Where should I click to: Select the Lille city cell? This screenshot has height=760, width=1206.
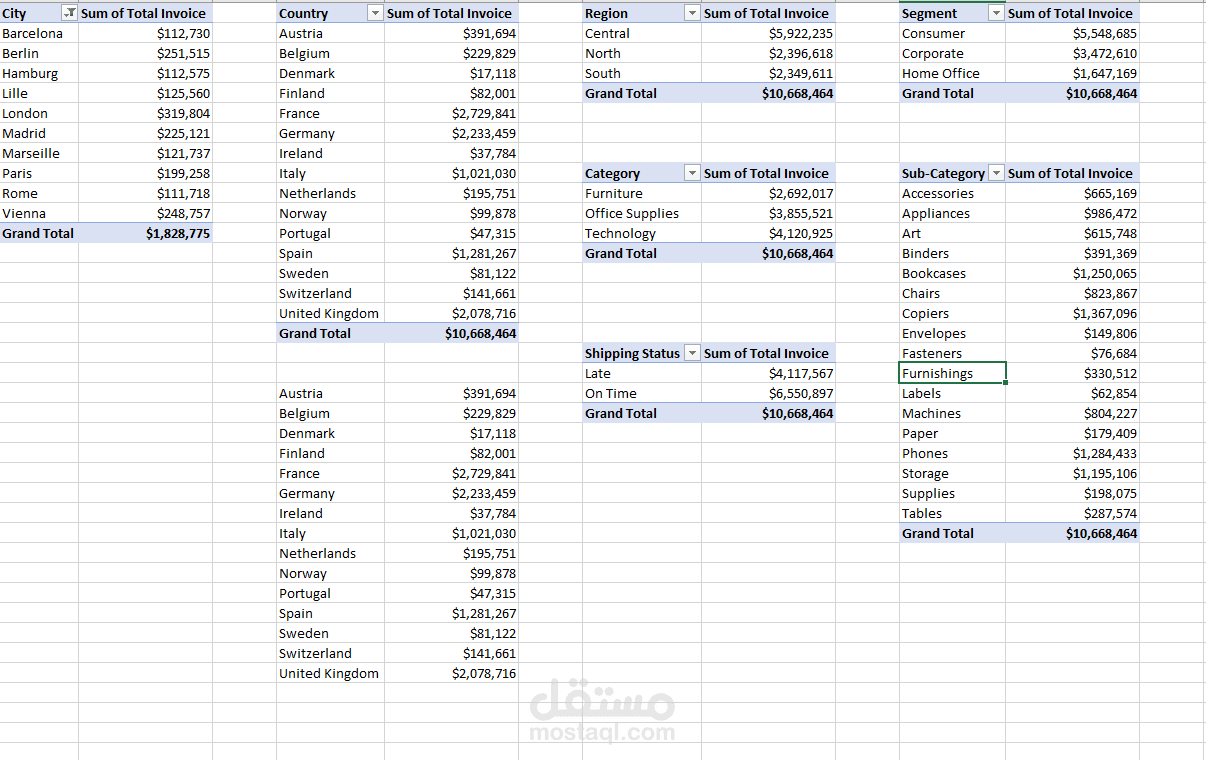point(39,93)
